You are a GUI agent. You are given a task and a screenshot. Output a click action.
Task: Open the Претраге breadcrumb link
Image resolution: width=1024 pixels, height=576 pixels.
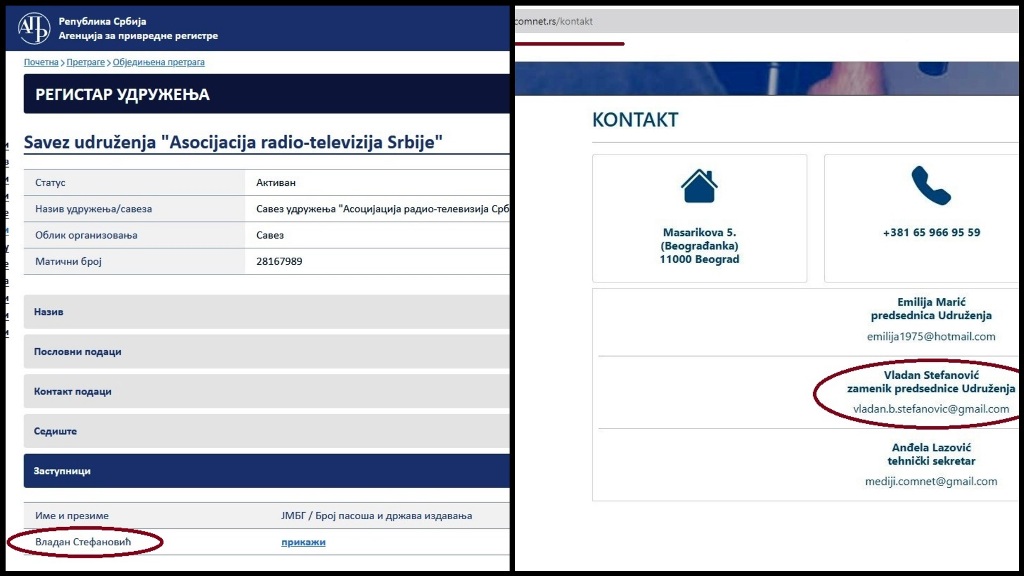(x=86, y=62)
